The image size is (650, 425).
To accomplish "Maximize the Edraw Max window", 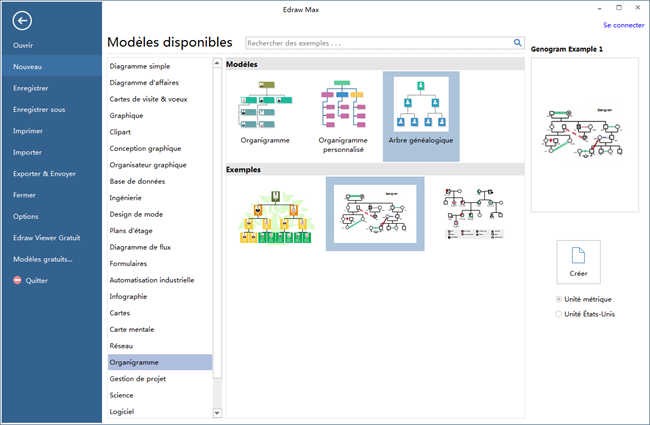I will tap(618, 7).
